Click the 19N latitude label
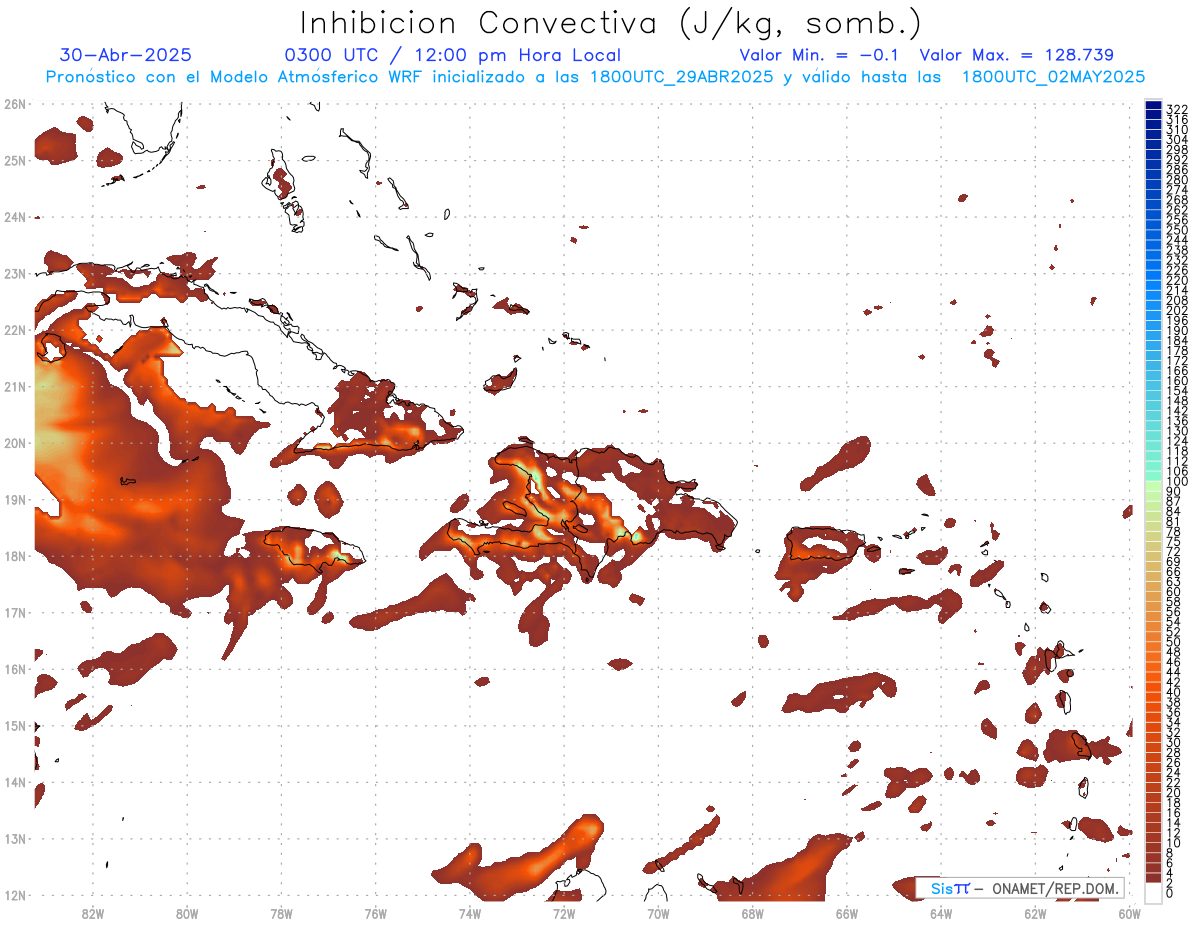The width and height of the screenshot is (1200, 927). [15, 499]
